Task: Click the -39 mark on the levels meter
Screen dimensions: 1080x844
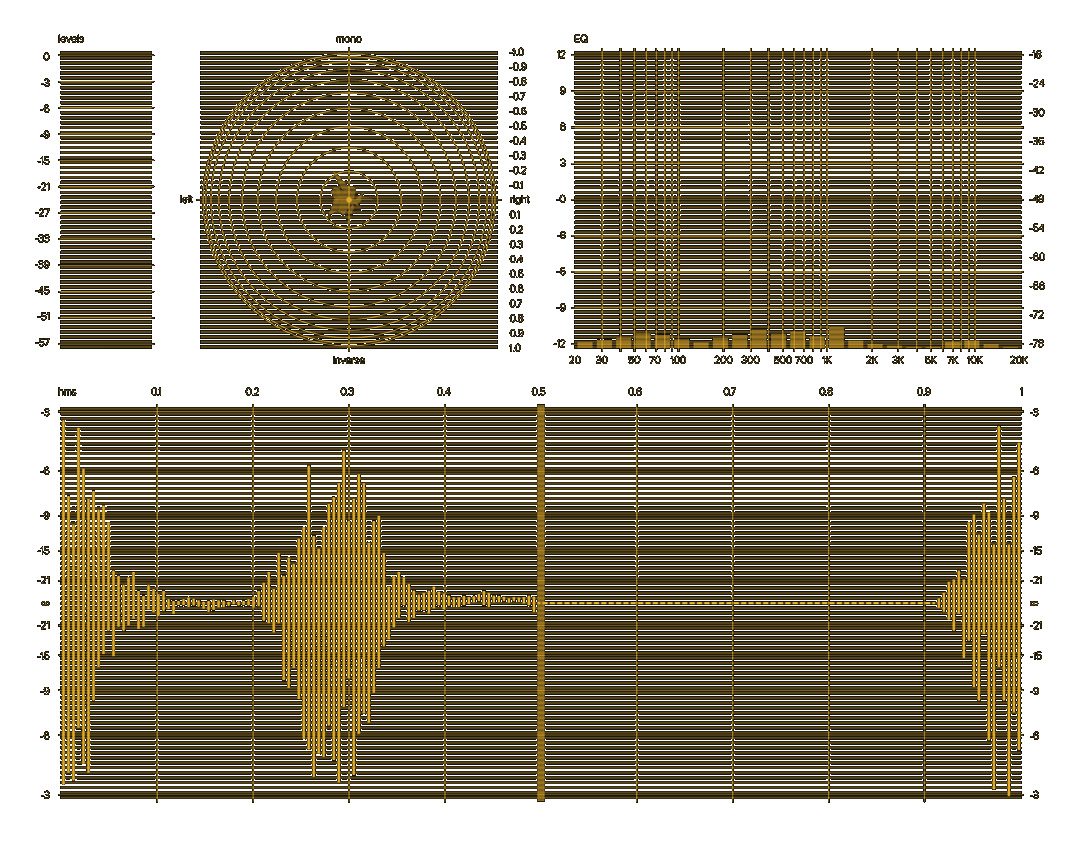Action: 44,265
